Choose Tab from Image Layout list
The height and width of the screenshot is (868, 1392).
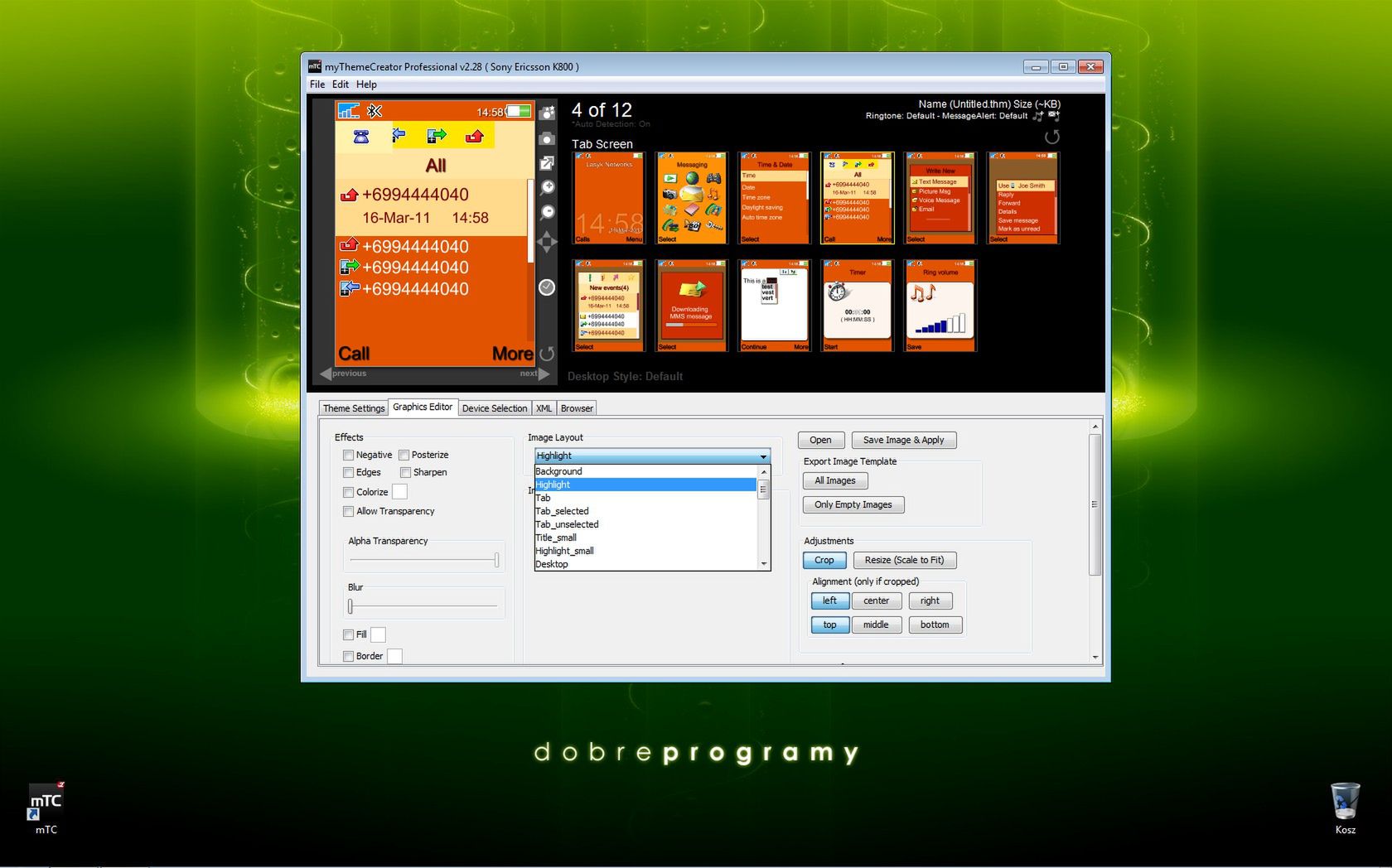tap(645, 498)
